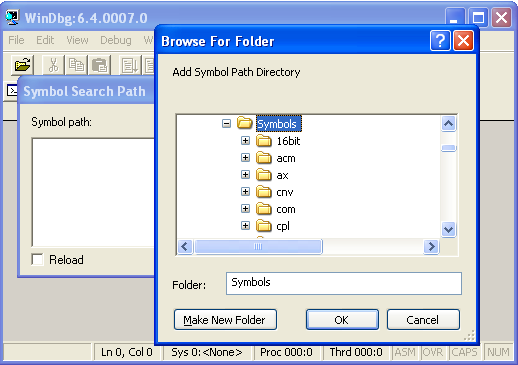
Task: Expand the 16bit folder
Action: pos(246,141)
